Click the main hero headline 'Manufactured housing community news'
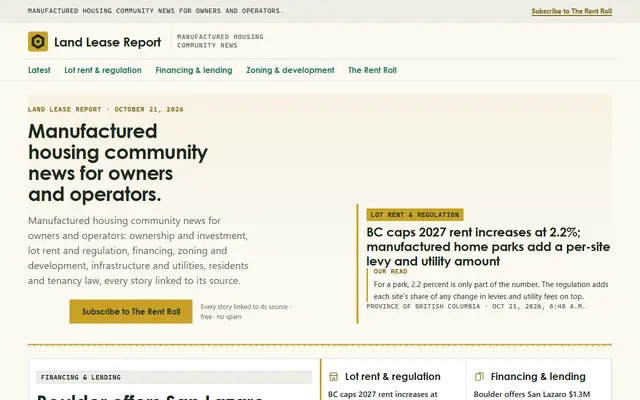The height and width of the screenshot is (400, 640). [118, 162]
